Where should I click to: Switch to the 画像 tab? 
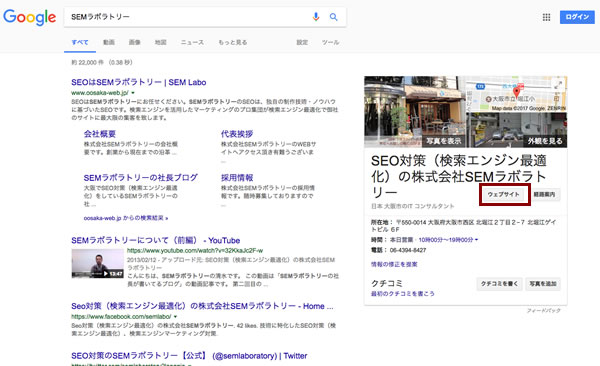(134, 42)
